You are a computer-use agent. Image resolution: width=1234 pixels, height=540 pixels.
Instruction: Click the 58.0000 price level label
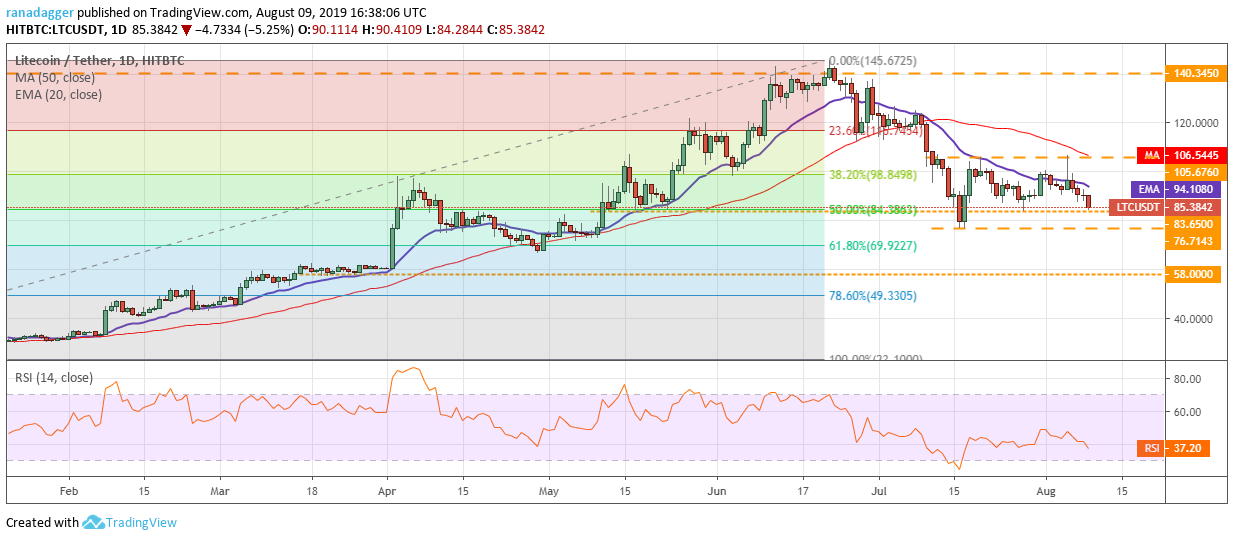(1192, 273)
